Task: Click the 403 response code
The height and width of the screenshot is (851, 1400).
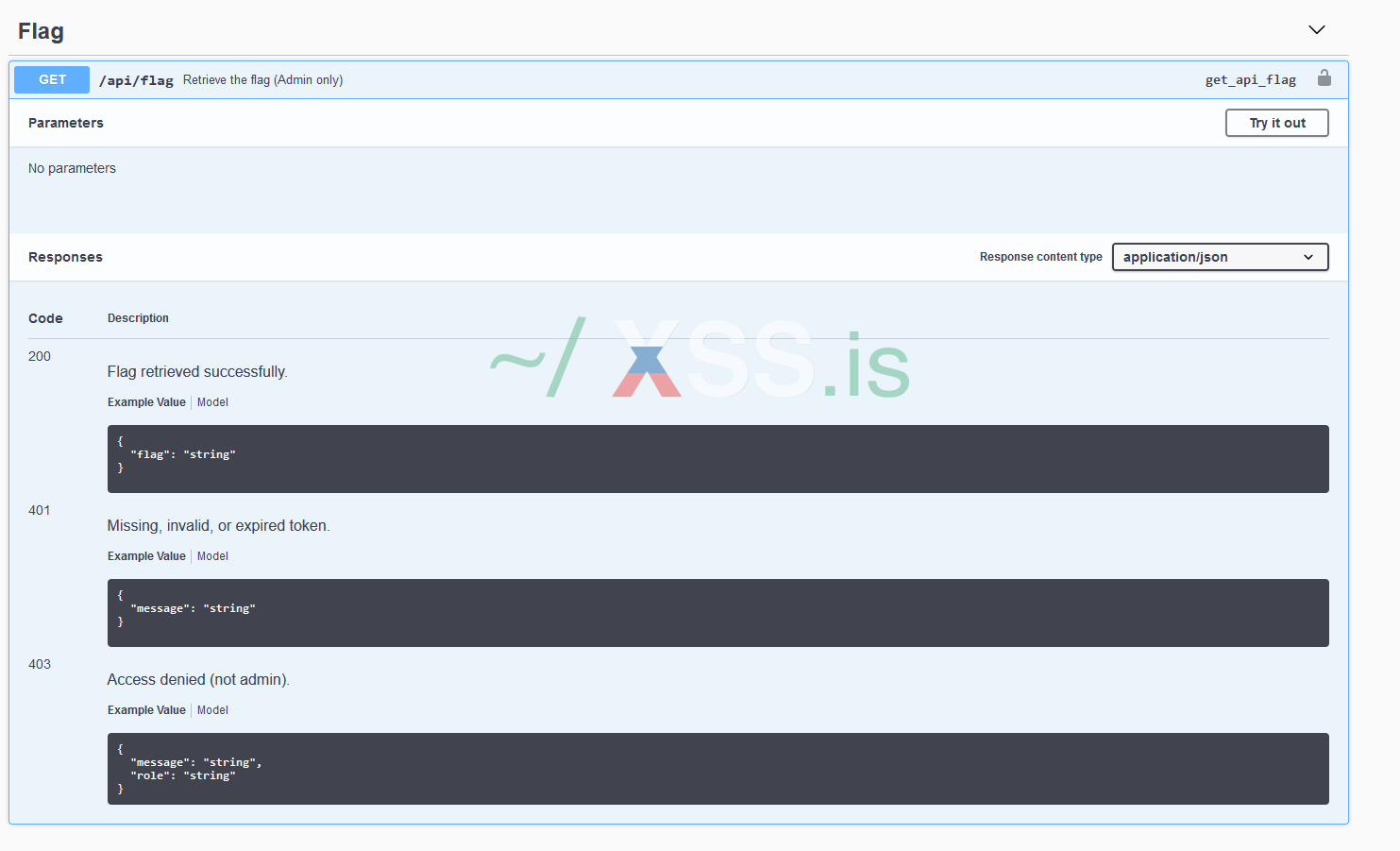Action: click(40, 664)
